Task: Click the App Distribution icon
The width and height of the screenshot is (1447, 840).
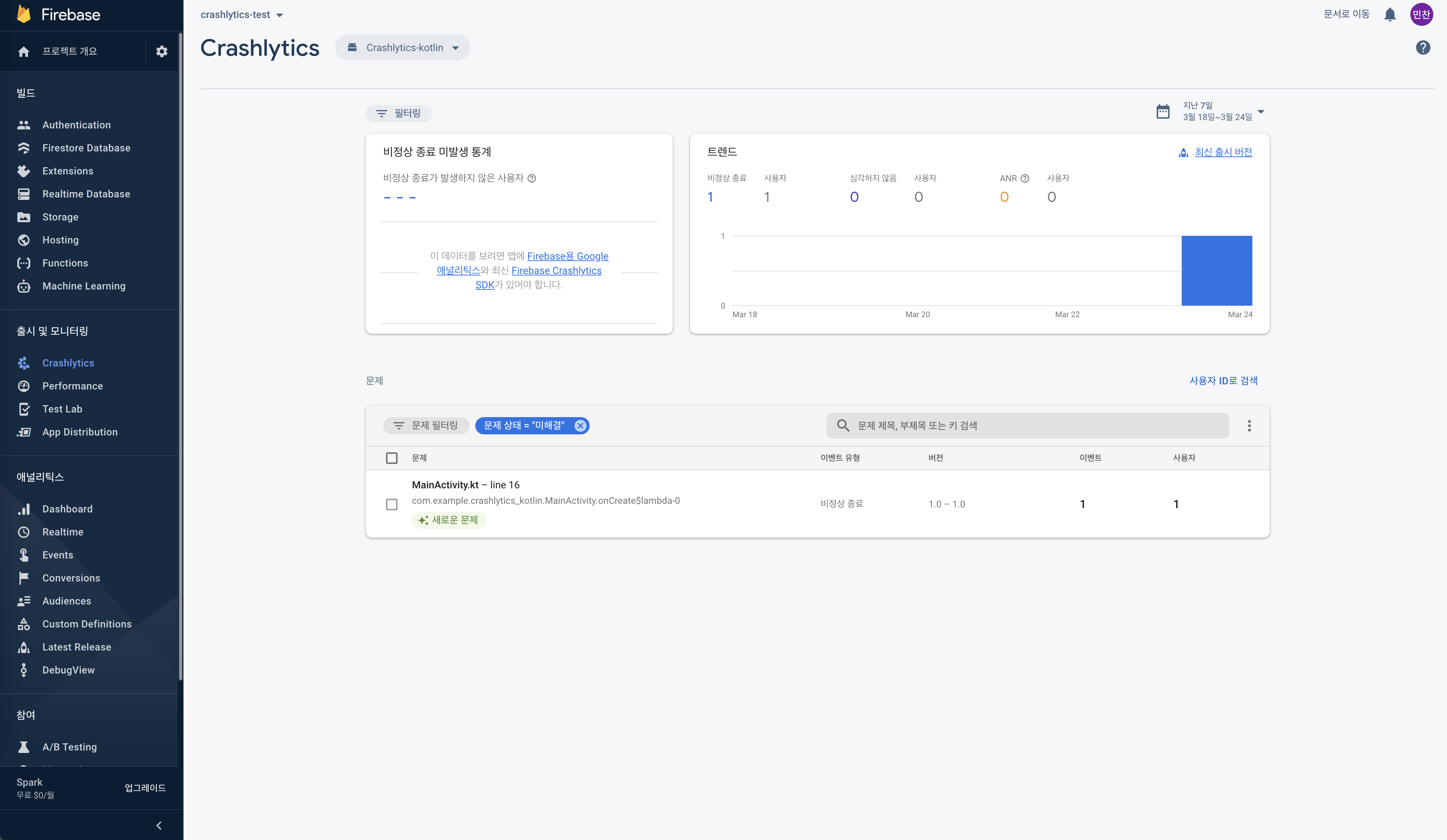Action: point(23,432)
